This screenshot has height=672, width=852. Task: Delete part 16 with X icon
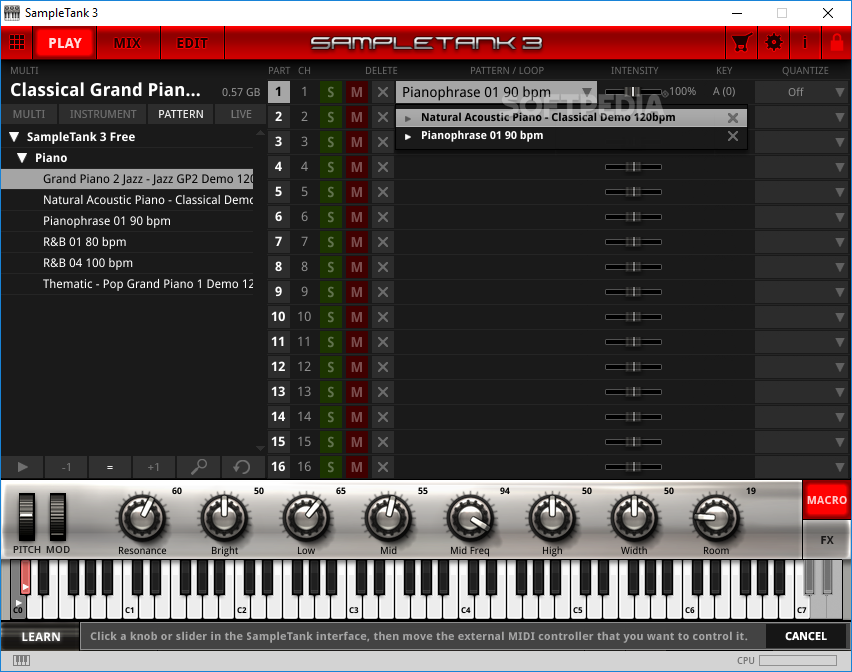(x=383, y=467)
